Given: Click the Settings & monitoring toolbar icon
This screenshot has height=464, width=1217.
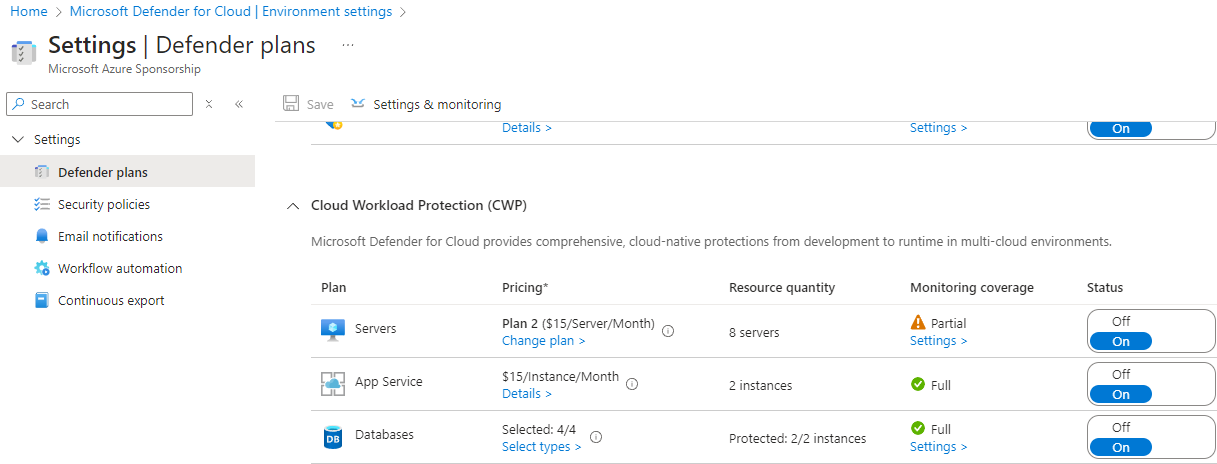Looking at the screenshot, I should pyautogui.click(x=358, y=104).
